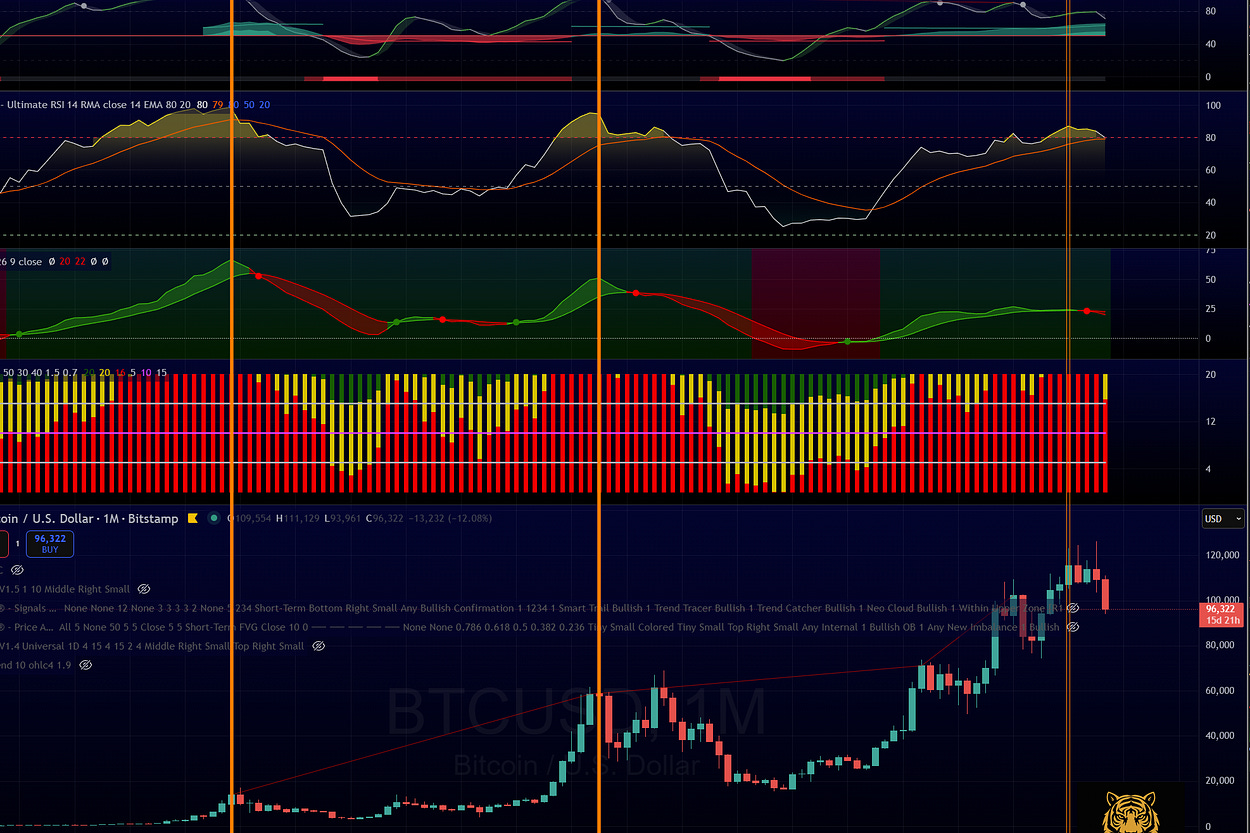The width and height of the screenshot is (1250, 833).
Task: Toggle eye icon on the Signals indicator row
Action: [1072, 608]
